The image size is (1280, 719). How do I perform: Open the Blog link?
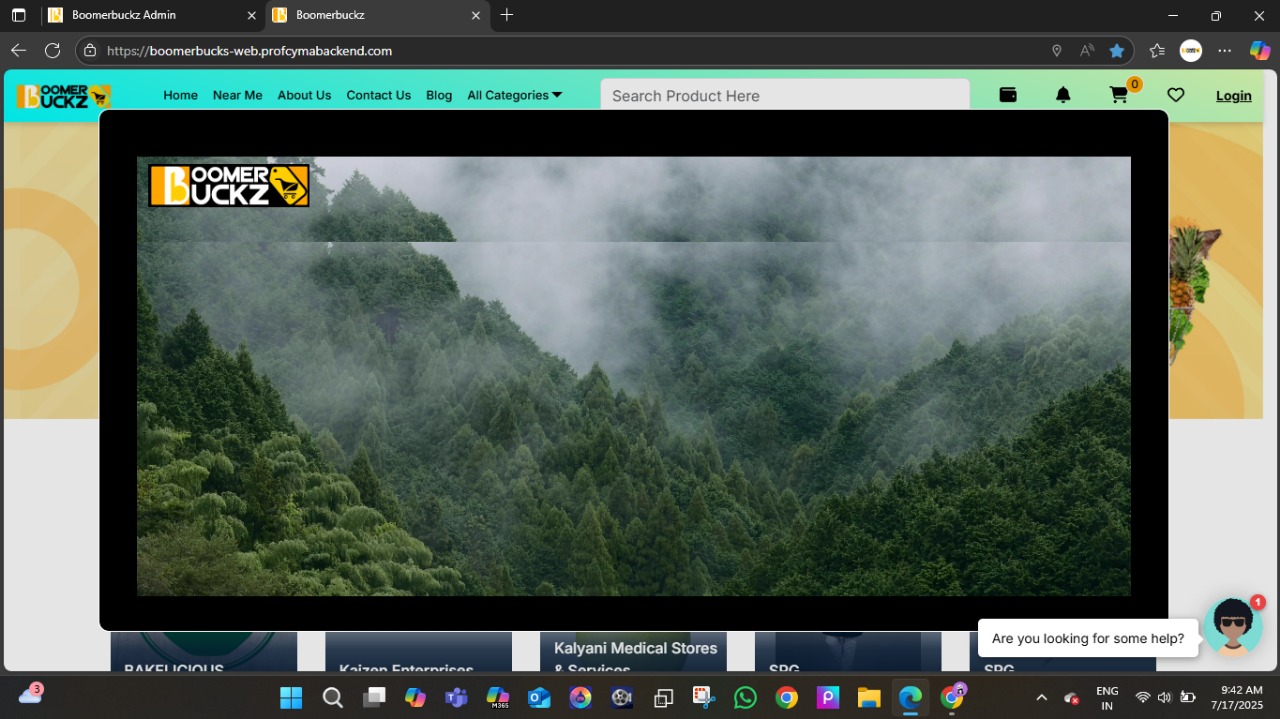coord(439,95)
